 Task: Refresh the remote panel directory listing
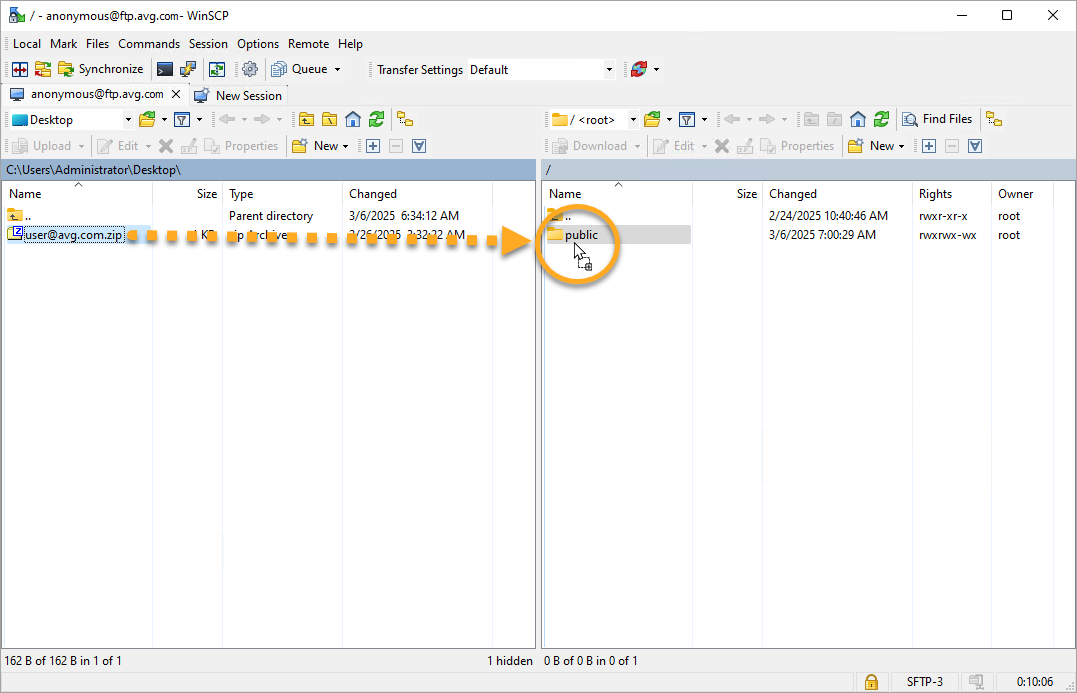pos(881,119)
